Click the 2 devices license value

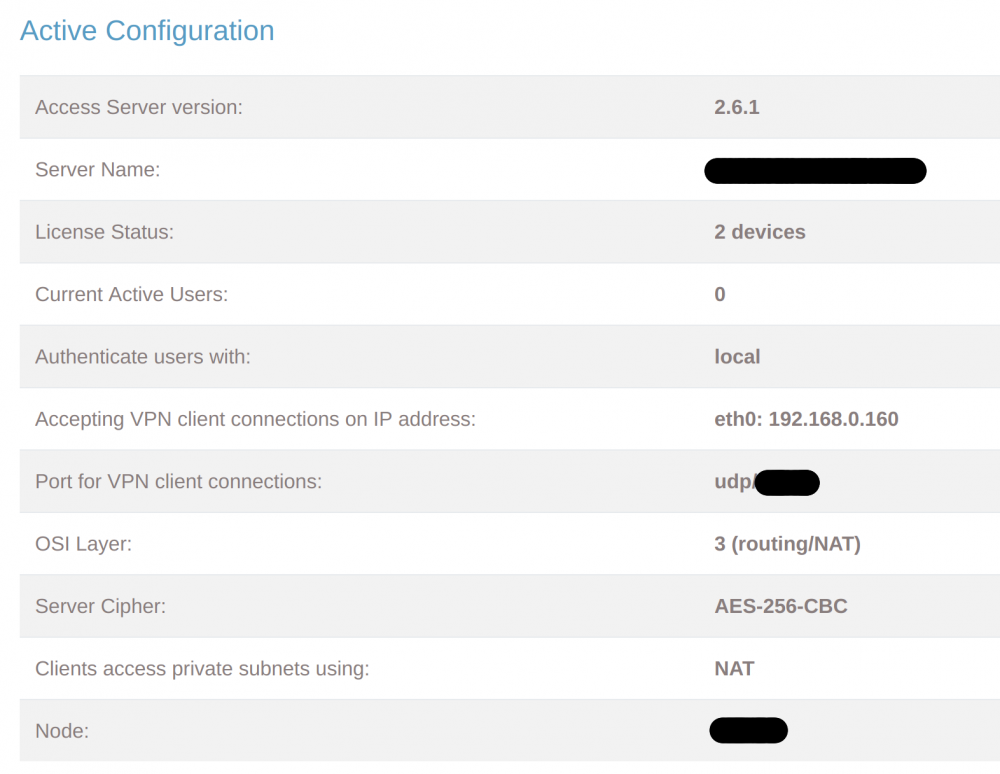pyautogui.click(x=760, y=232)
